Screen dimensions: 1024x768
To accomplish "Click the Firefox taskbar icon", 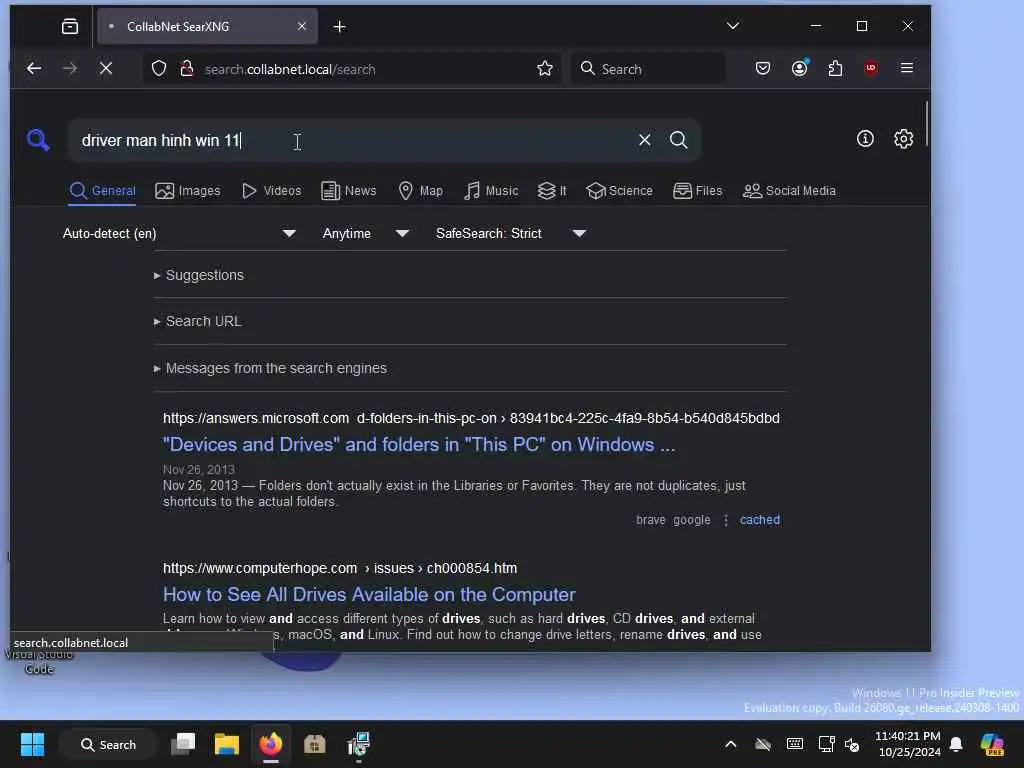I will [x=270, y=744].
